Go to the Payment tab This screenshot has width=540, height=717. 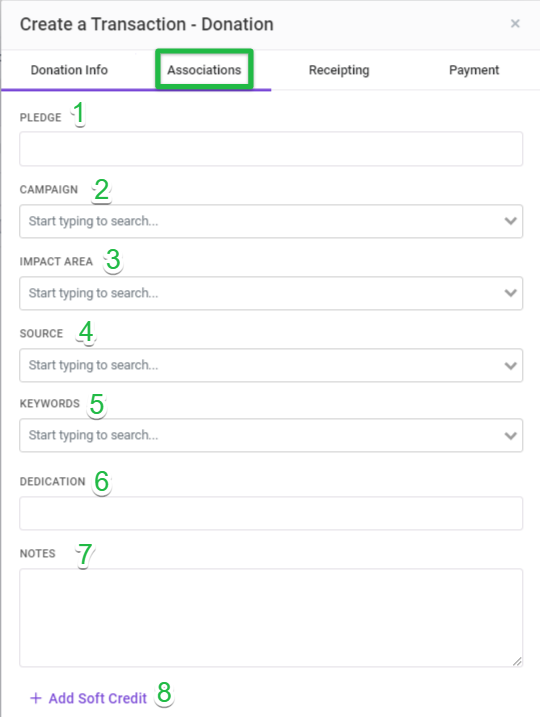[x=474, y=70]
